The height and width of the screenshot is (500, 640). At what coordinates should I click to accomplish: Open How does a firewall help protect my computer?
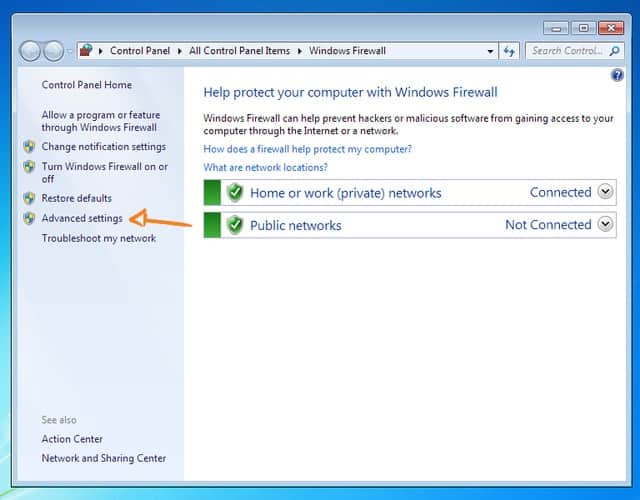307,149
